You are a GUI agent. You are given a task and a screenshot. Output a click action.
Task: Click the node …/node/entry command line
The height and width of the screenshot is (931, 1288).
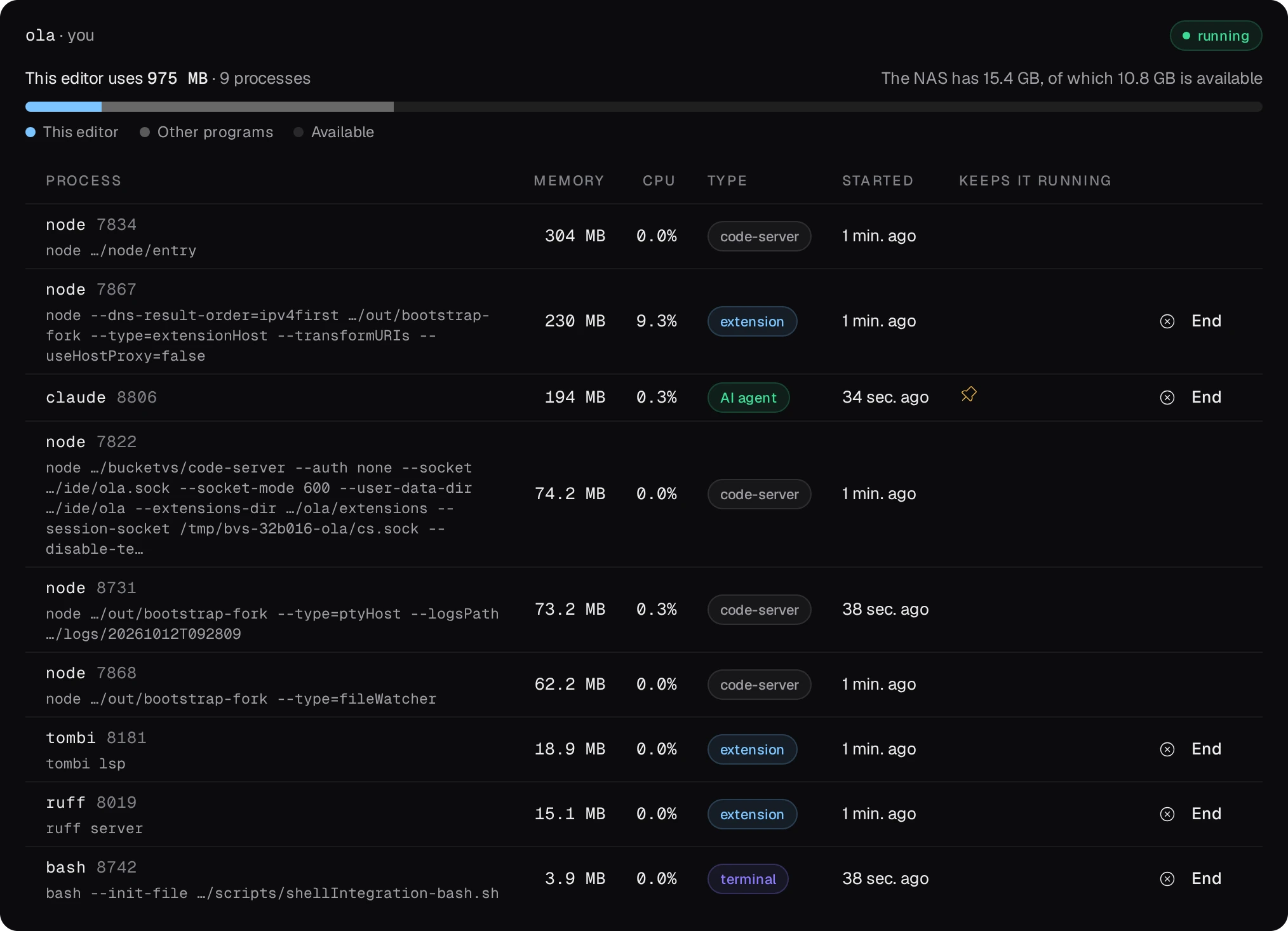(121, 251)
